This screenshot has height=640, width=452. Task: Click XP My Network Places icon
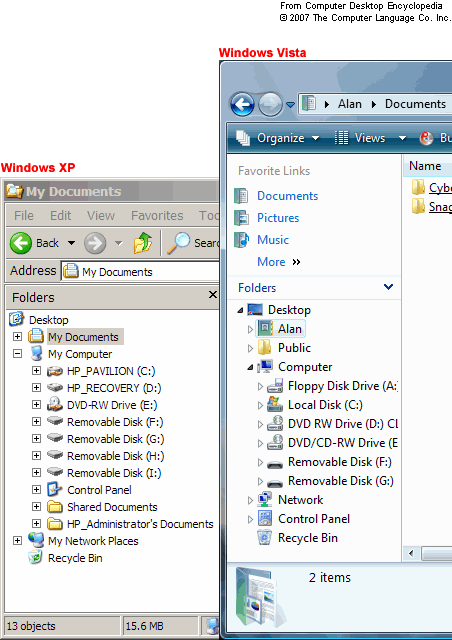click(36, 540)
